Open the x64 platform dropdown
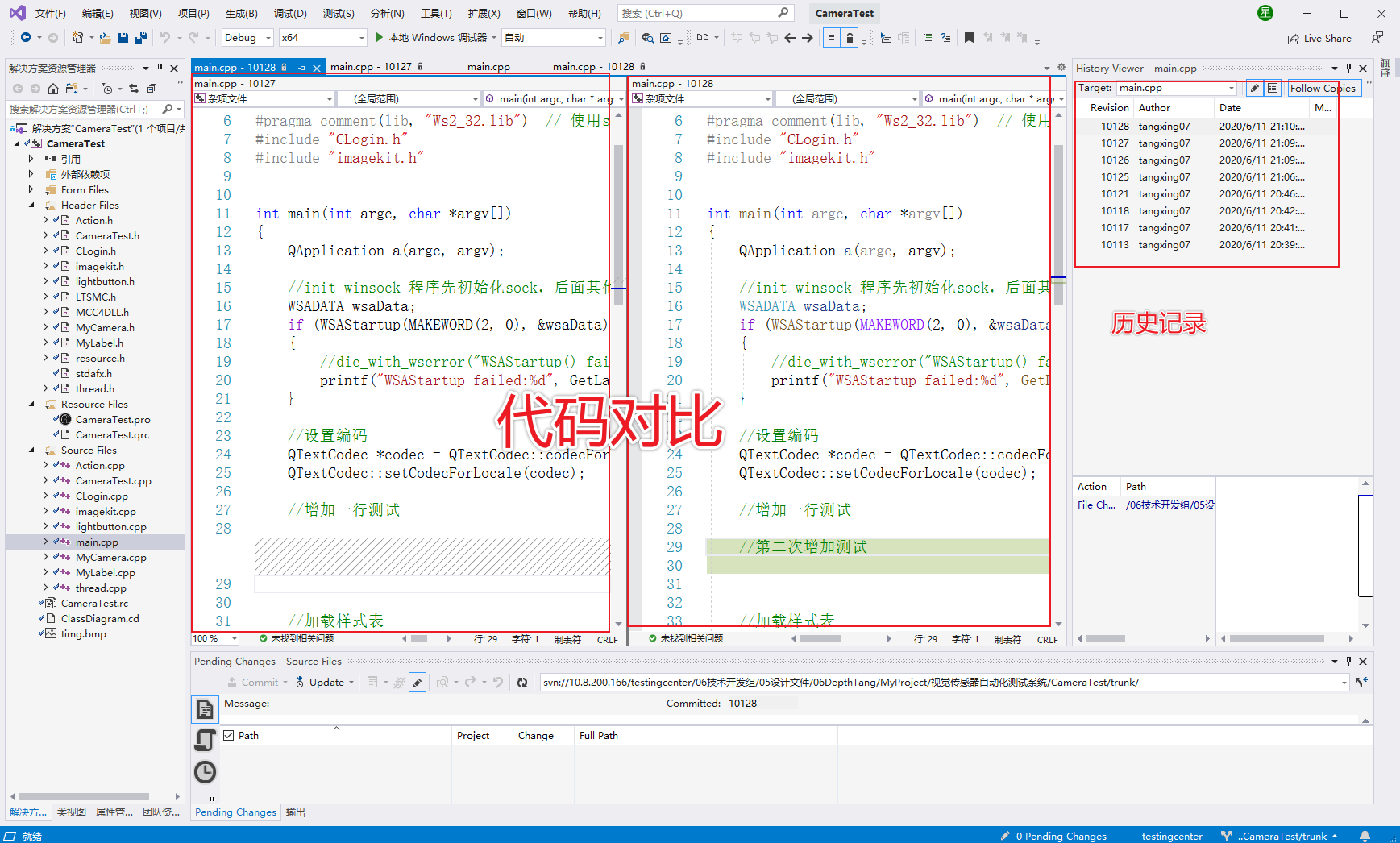The image size is (1400, 843). tap(322, 37)
